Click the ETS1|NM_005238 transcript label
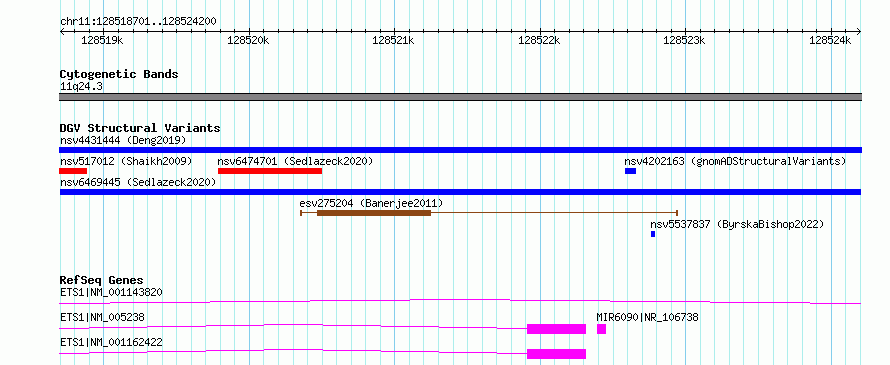The image size is (890, 365). point(102,317)
